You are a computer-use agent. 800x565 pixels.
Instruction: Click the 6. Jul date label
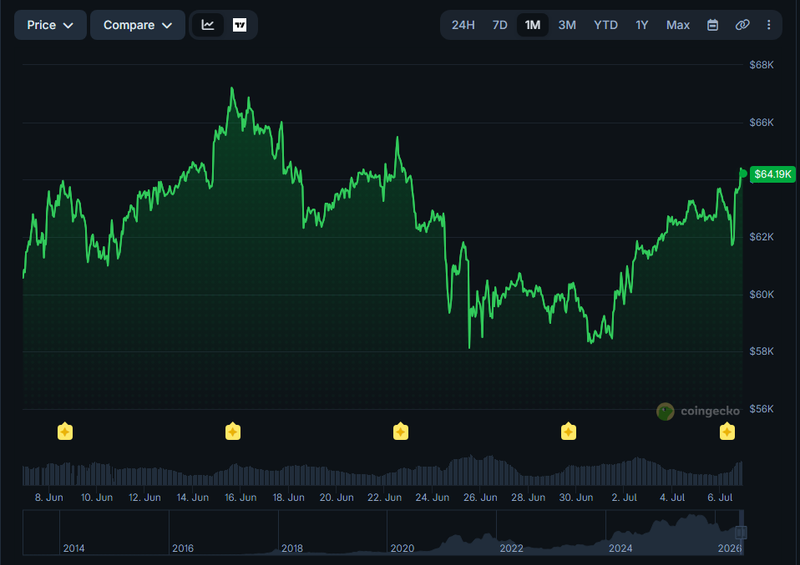(720, 497)
